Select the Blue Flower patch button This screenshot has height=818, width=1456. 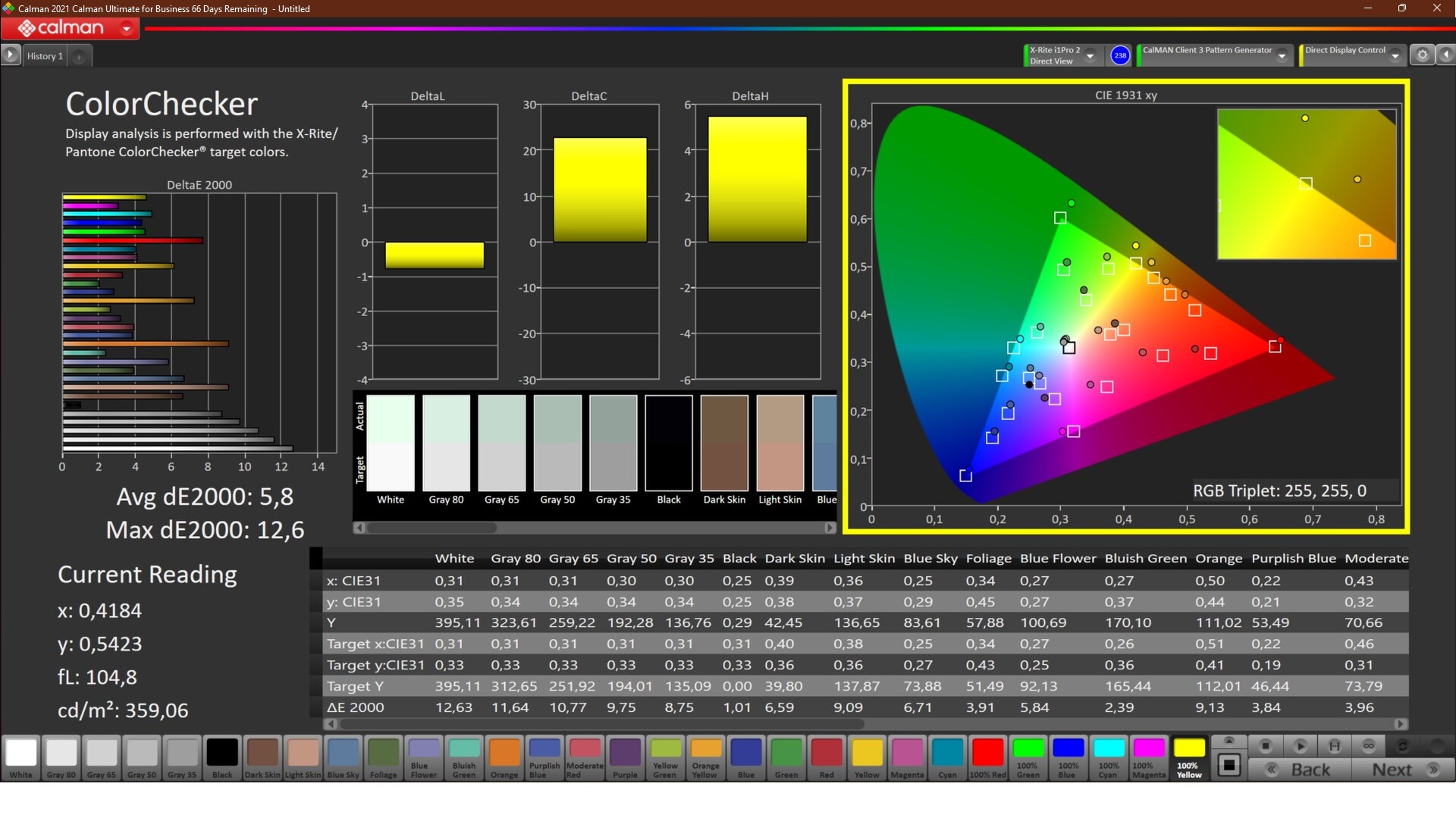tap(424, 757)
